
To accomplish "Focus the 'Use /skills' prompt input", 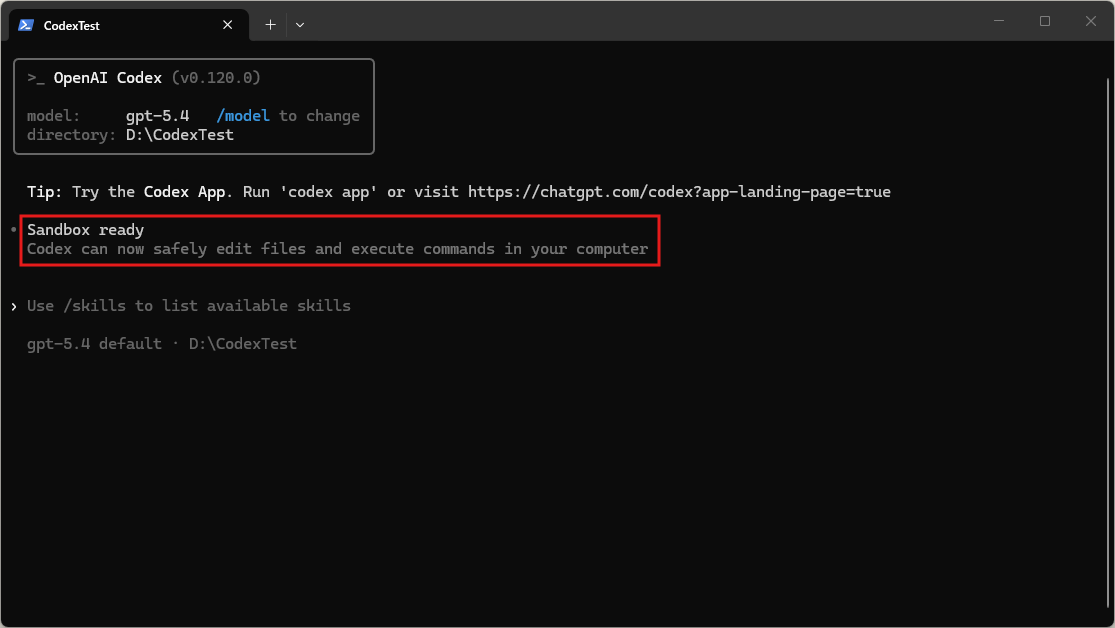I will click(x=189, y=306).
